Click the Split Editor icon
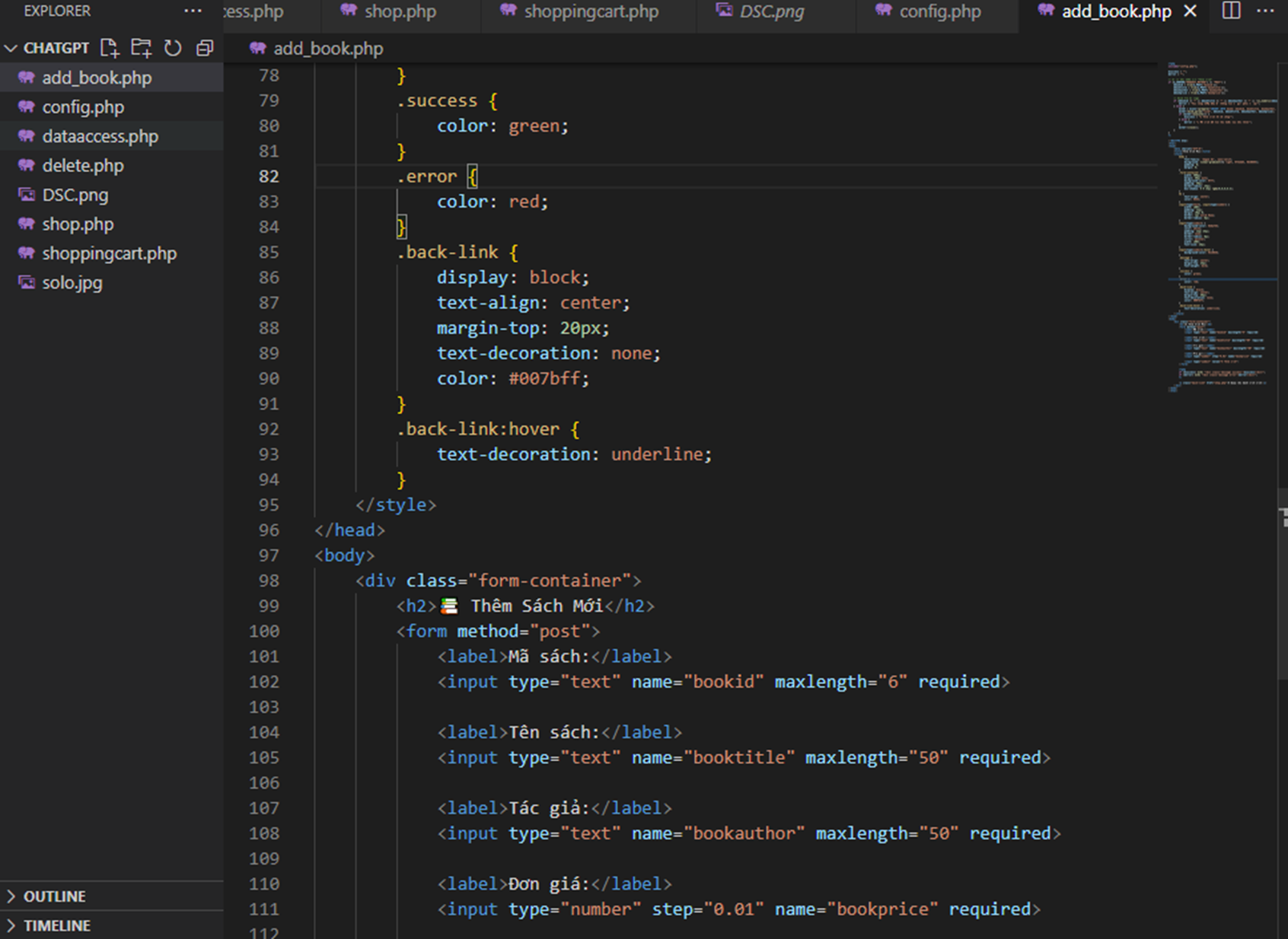 click(1231, 11)
